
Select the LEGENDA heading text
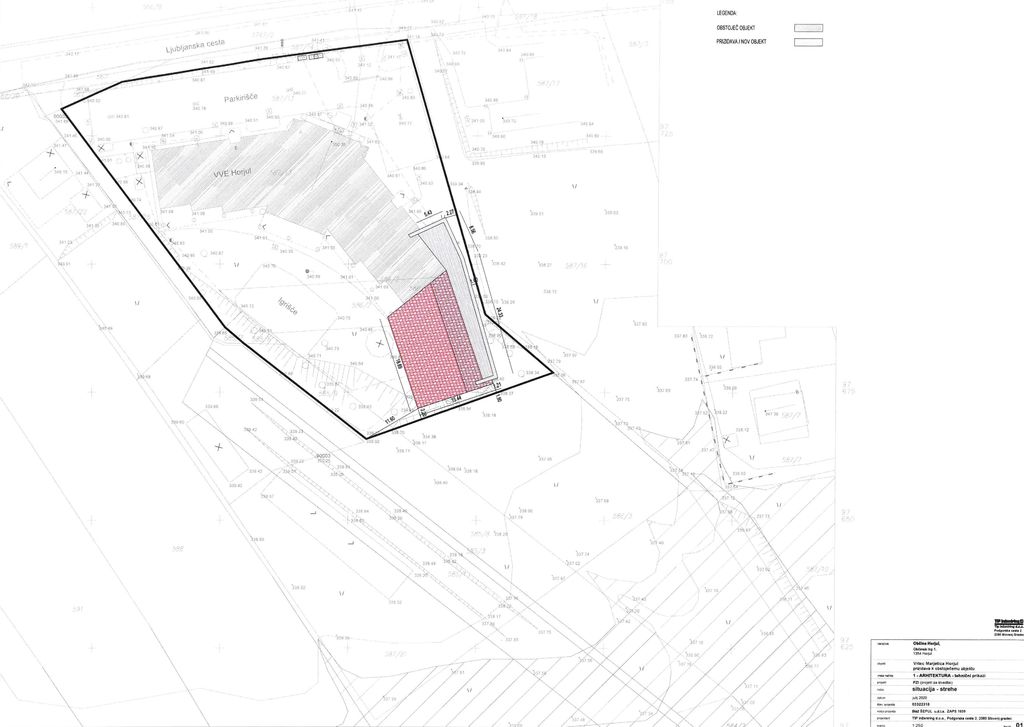tap(727, 12)
